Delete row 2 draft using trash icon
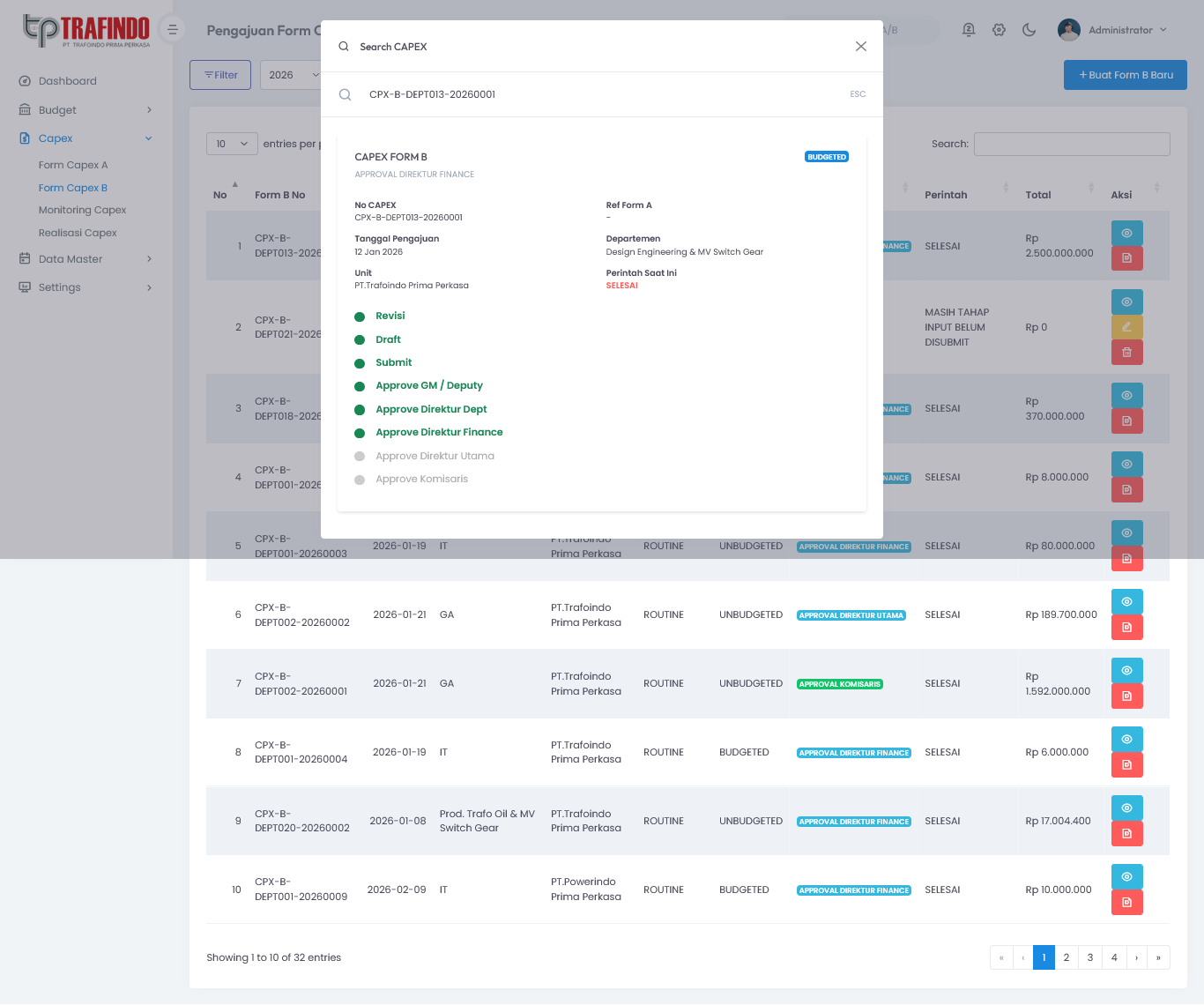This screenshot has width=1204, height=1005. 1126,353
